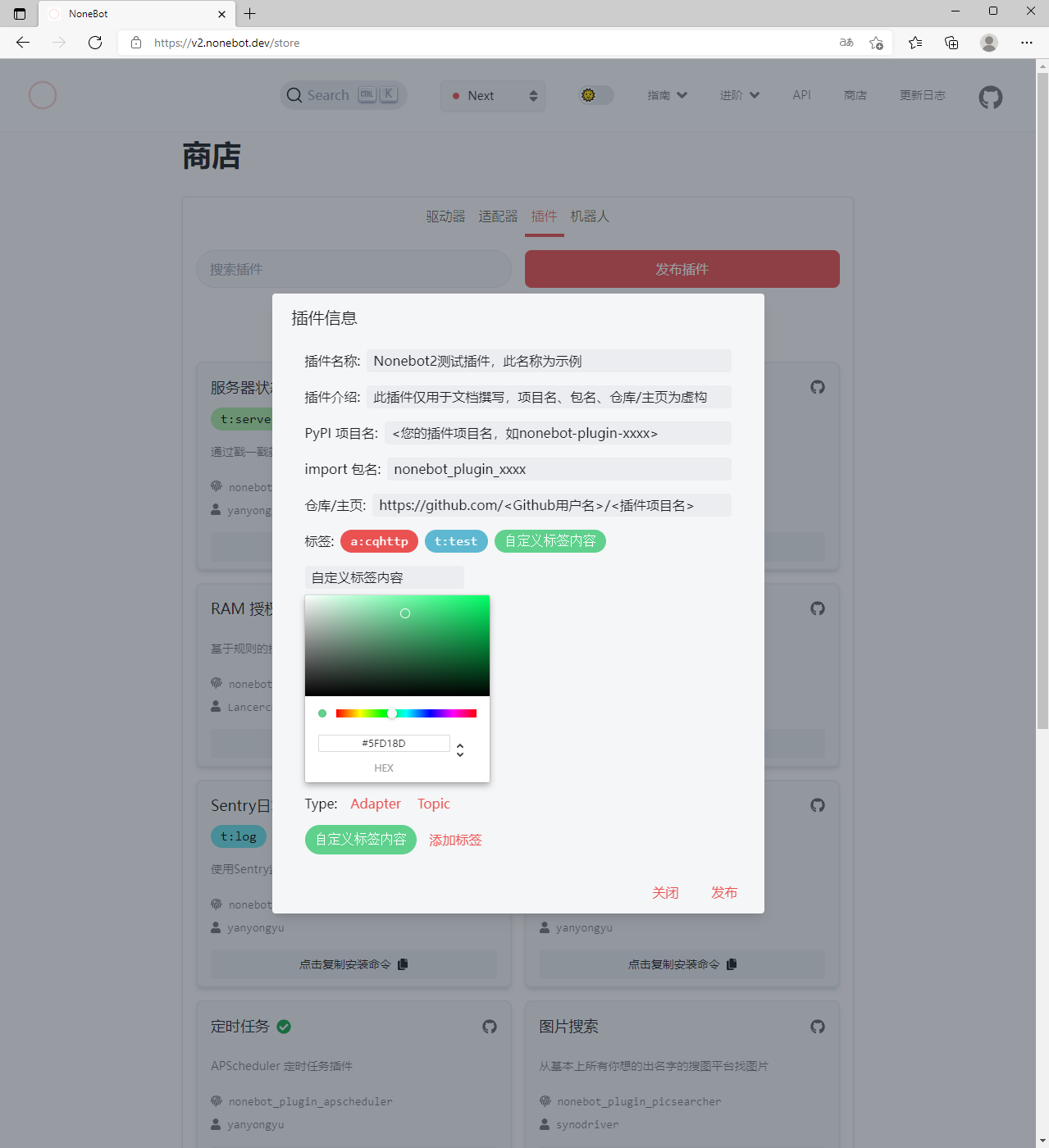Screen dimensions: 1049x1148
Task: Switch to the 适配器 tab
Action: tap(497, 216)
